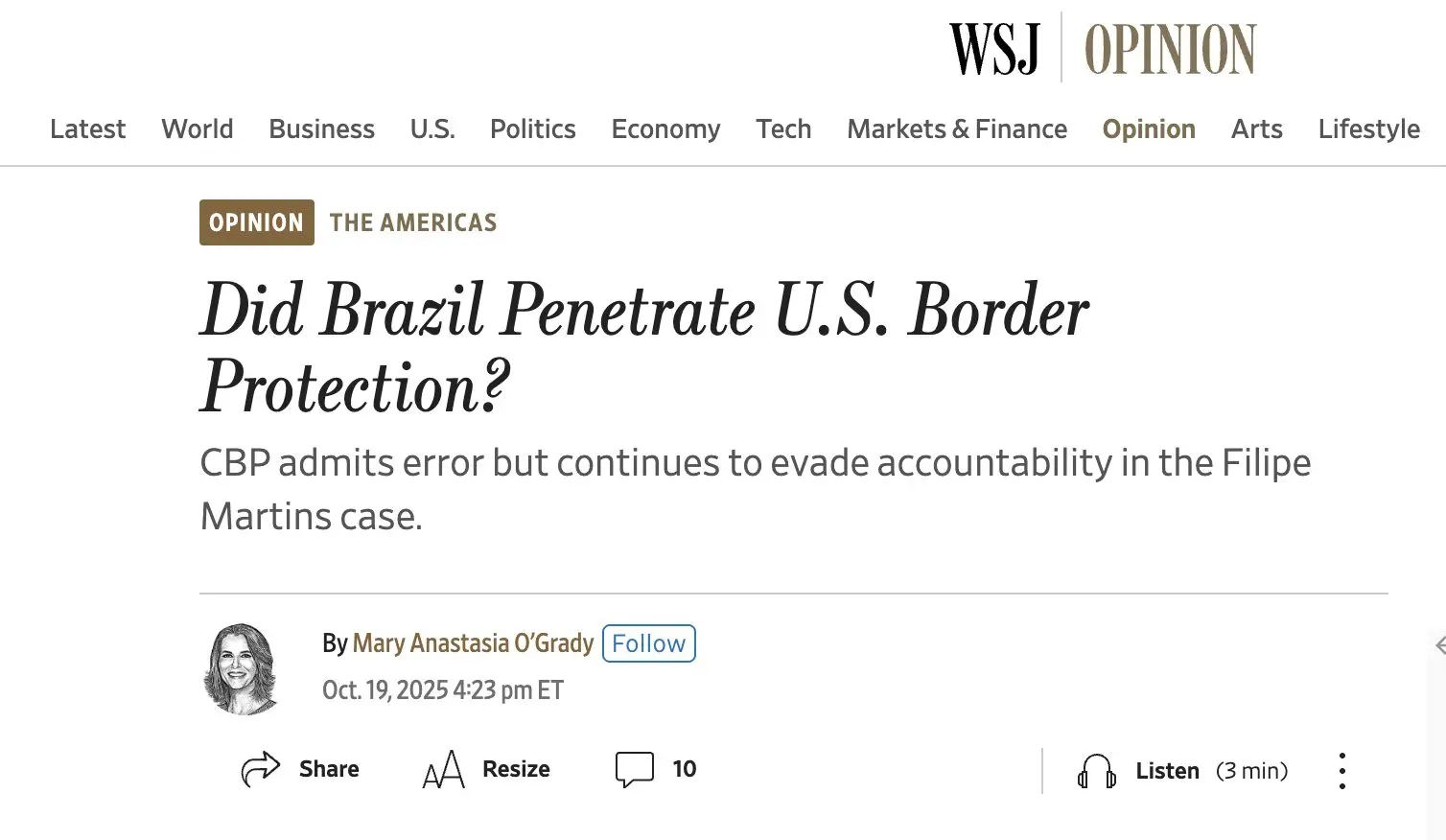
Task: Open the OPINION category badge
Action: pos(256,222)
